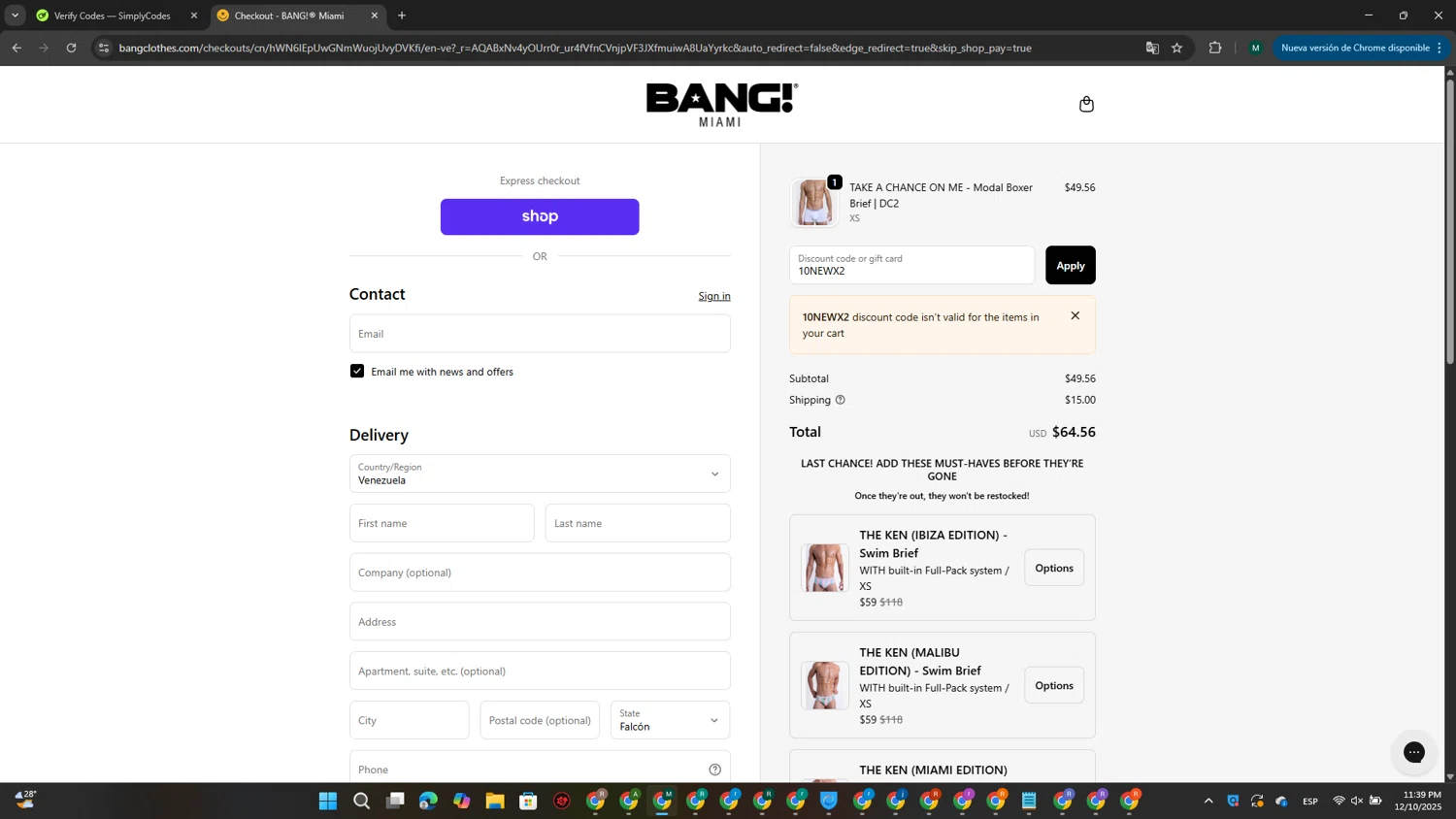This screenshot has width=1456, height=819.
Task: Click the Last name field
Action: coord(638,523)
